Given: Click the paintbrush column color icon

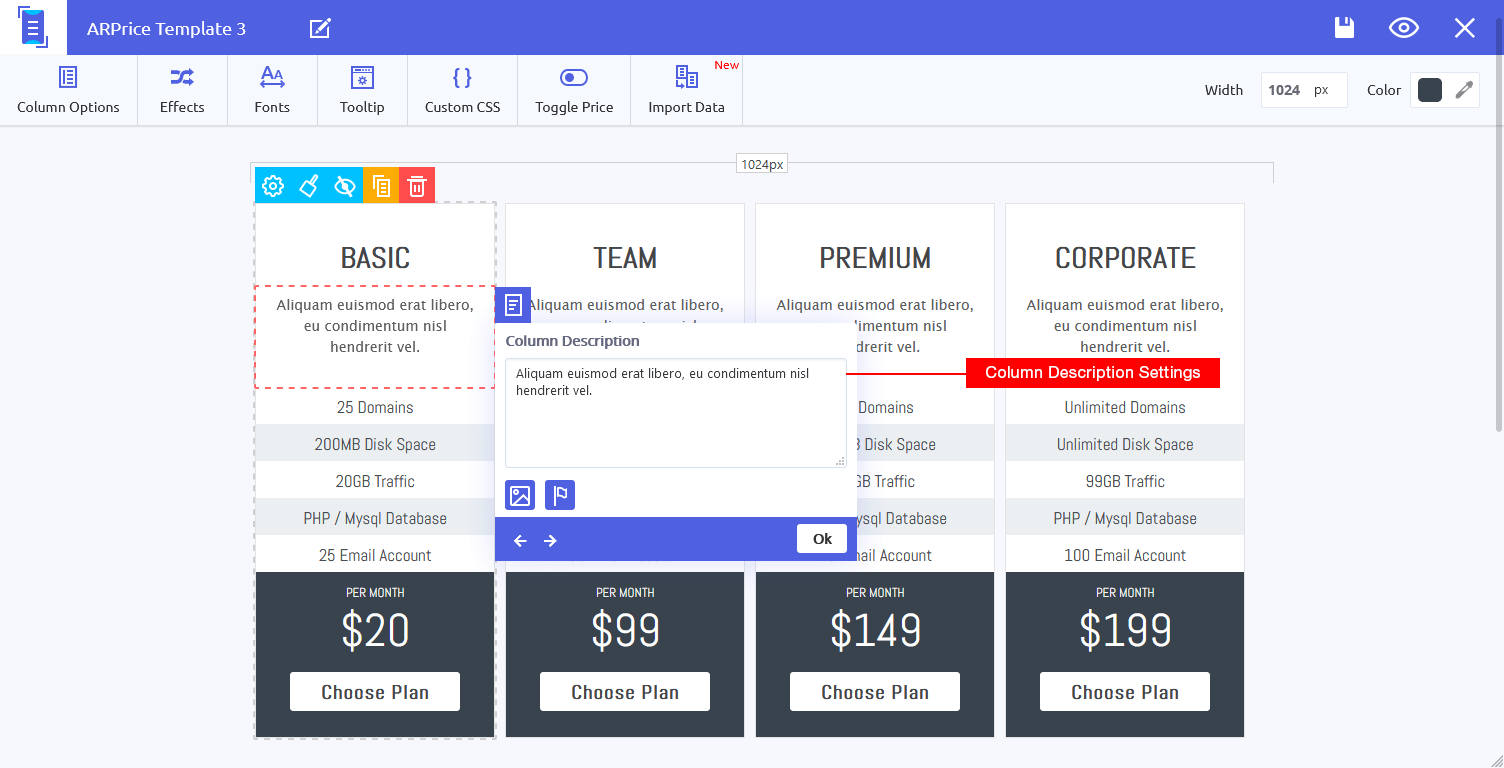Looking at the screenshot, I should point(309,186).
